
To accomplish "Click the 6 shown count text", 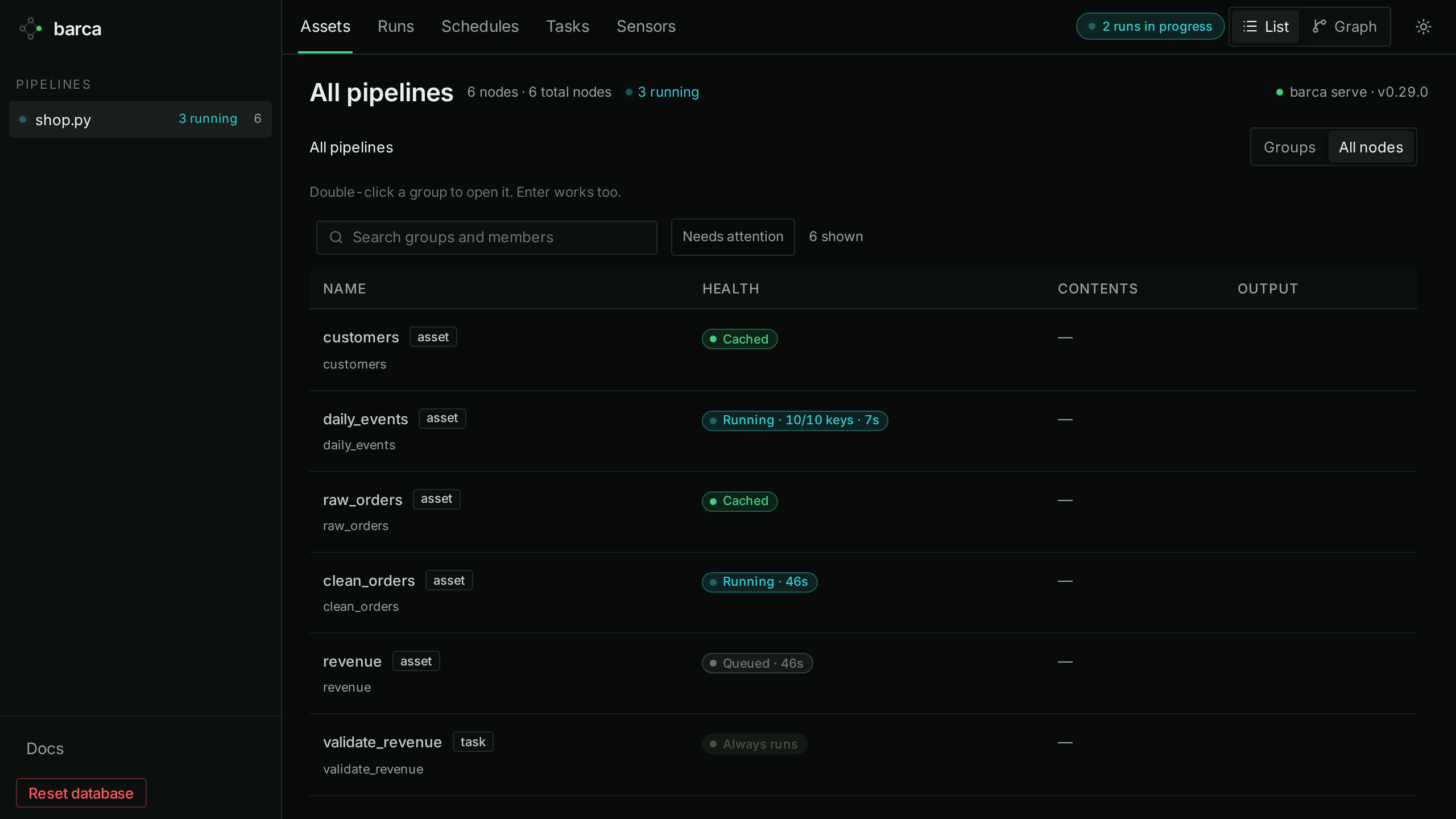I will pyautogui.click(x=835, y=237).
